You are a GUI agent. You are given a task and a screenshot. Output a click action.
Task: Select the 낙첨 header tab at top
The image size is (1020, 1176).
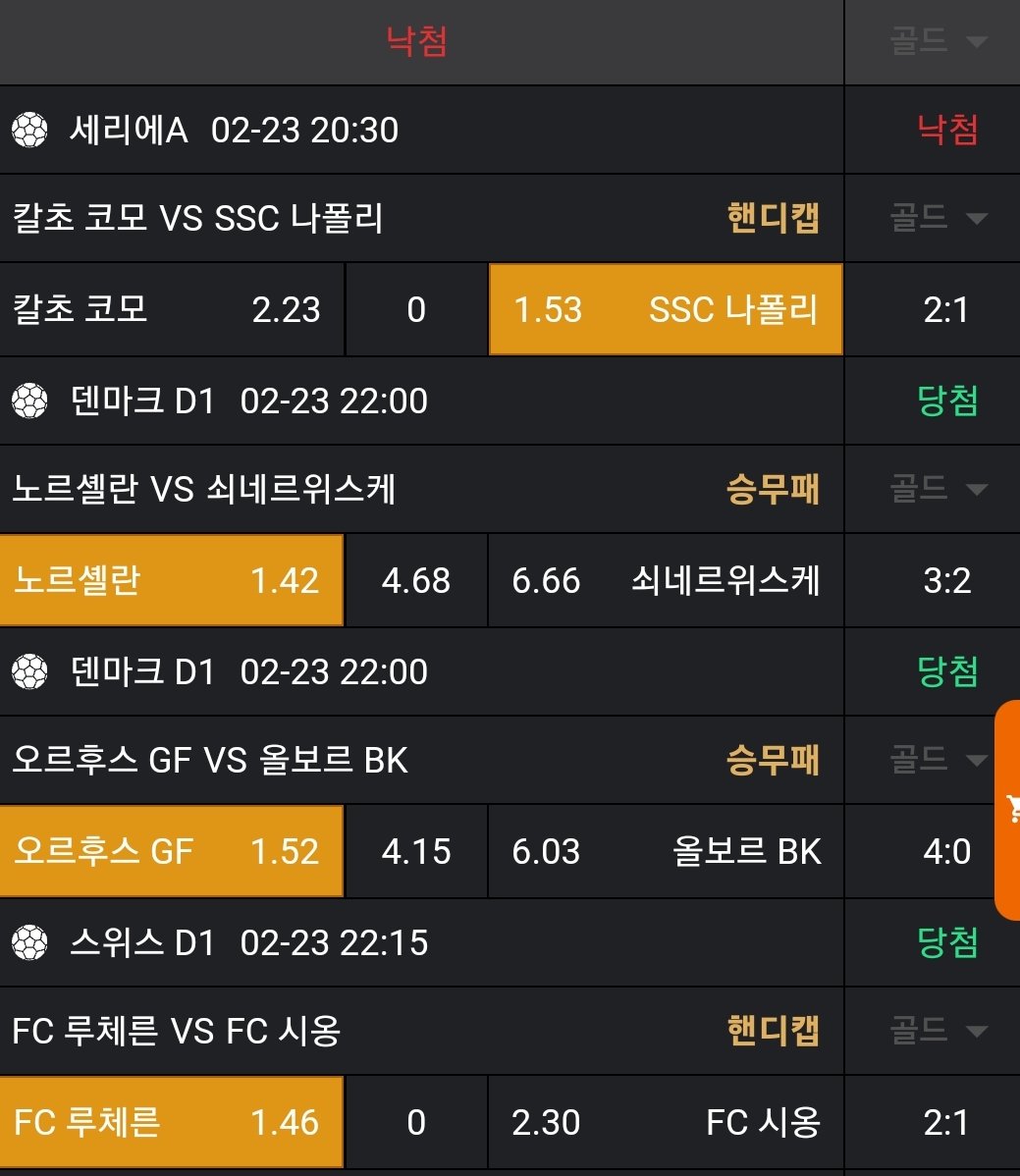[x=417, y=41]
